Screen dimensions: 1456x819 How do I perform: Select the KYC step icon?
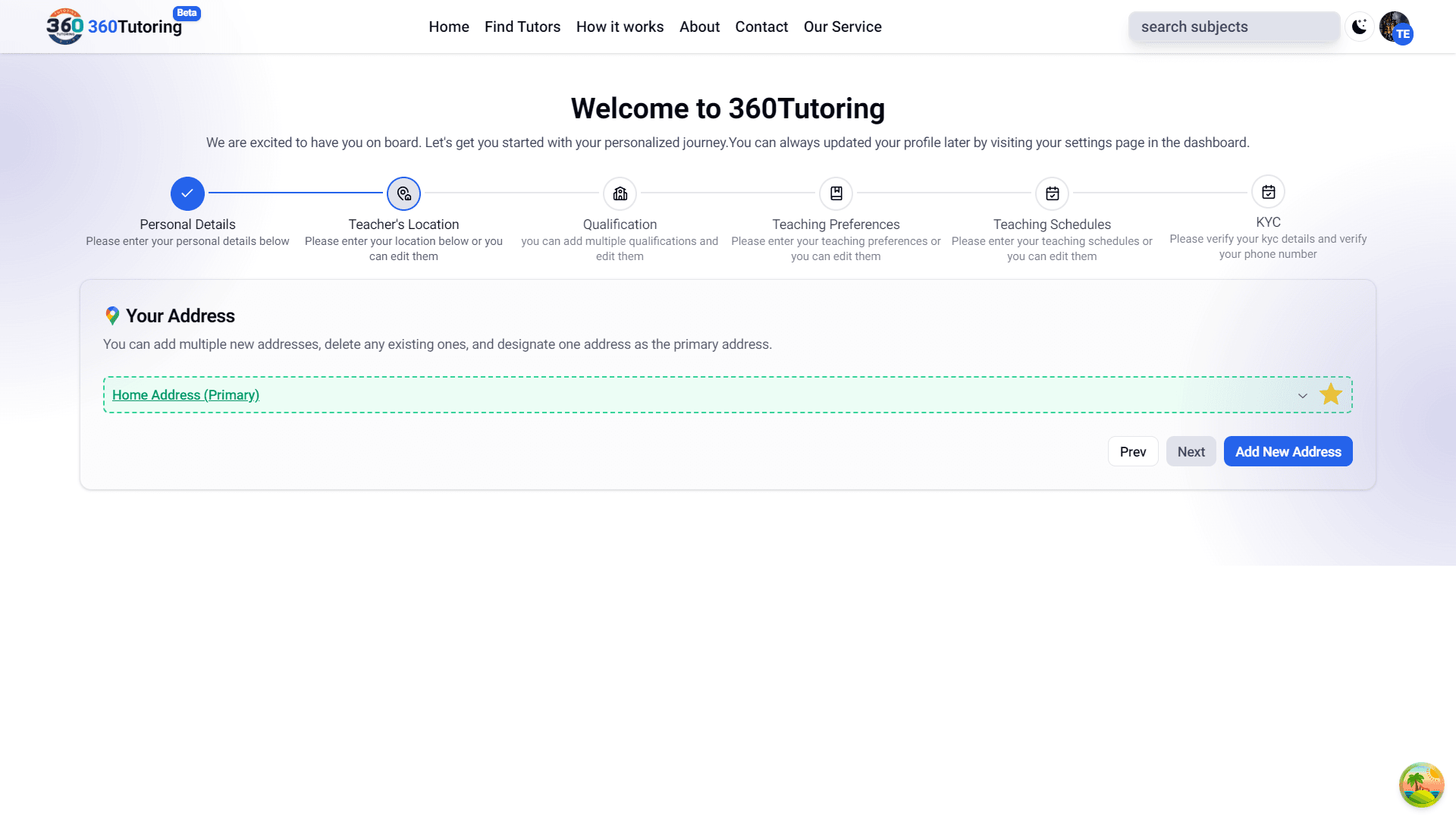(x=1268, y=192)
